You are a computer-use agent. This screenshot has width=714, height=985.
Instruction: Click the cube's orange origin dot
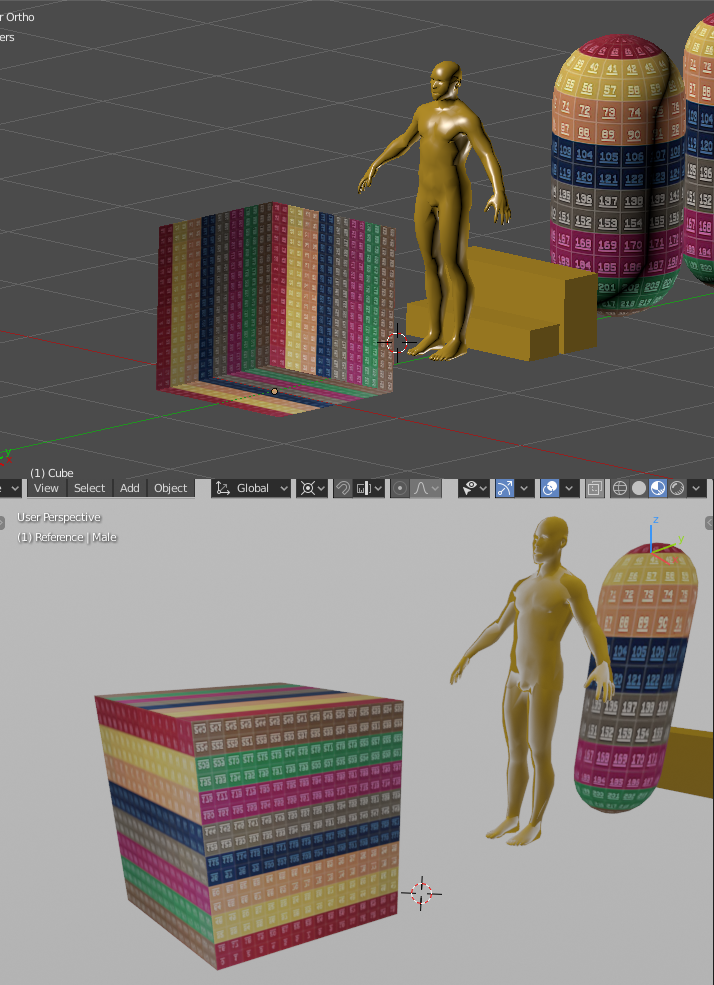(x=274, y=391)
